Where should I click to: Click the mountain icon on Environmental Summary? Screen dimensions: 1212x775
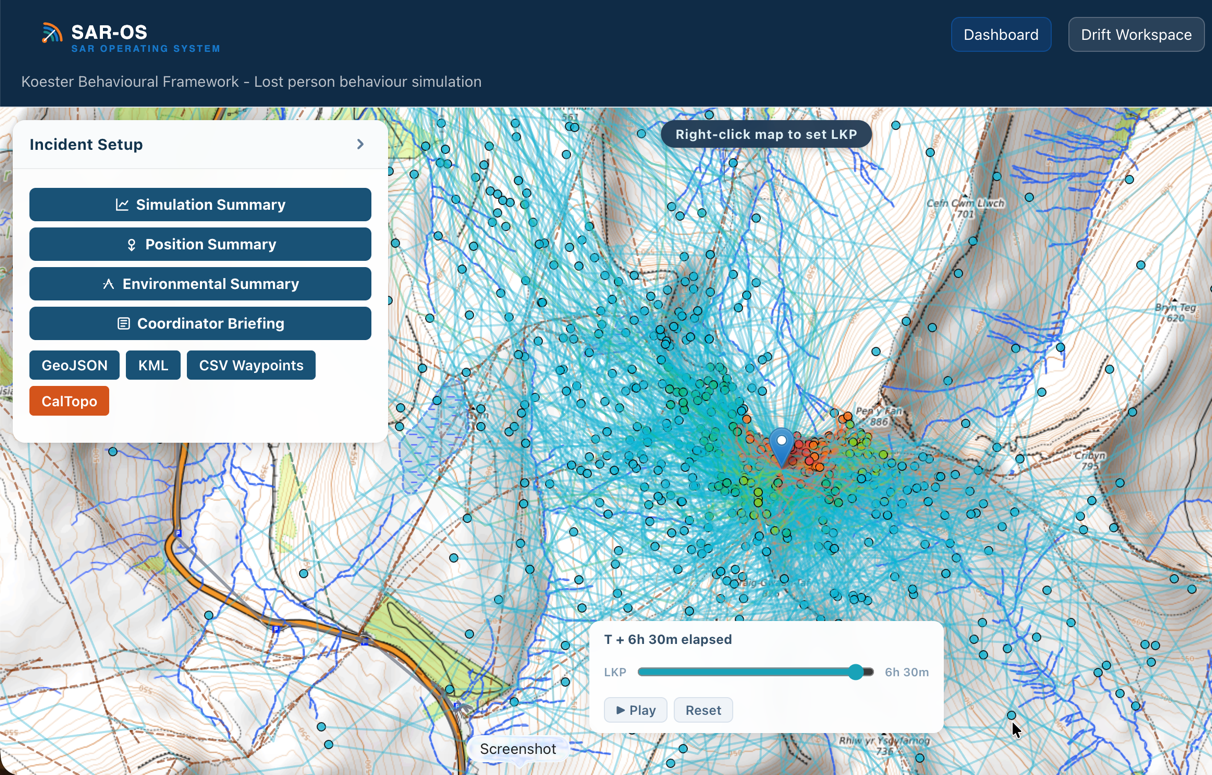[108, 284]
